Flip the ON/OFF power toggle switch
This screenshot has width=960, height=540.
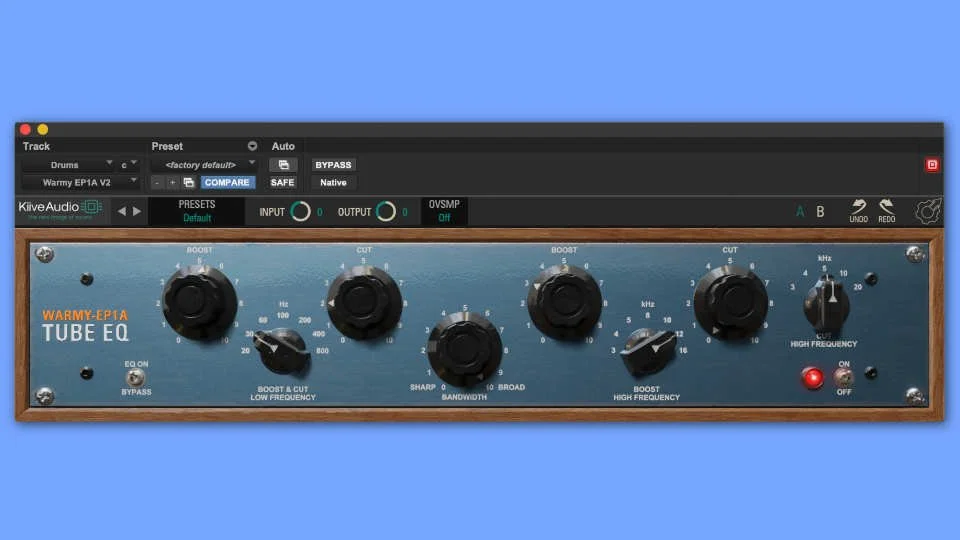coord(844,377)
